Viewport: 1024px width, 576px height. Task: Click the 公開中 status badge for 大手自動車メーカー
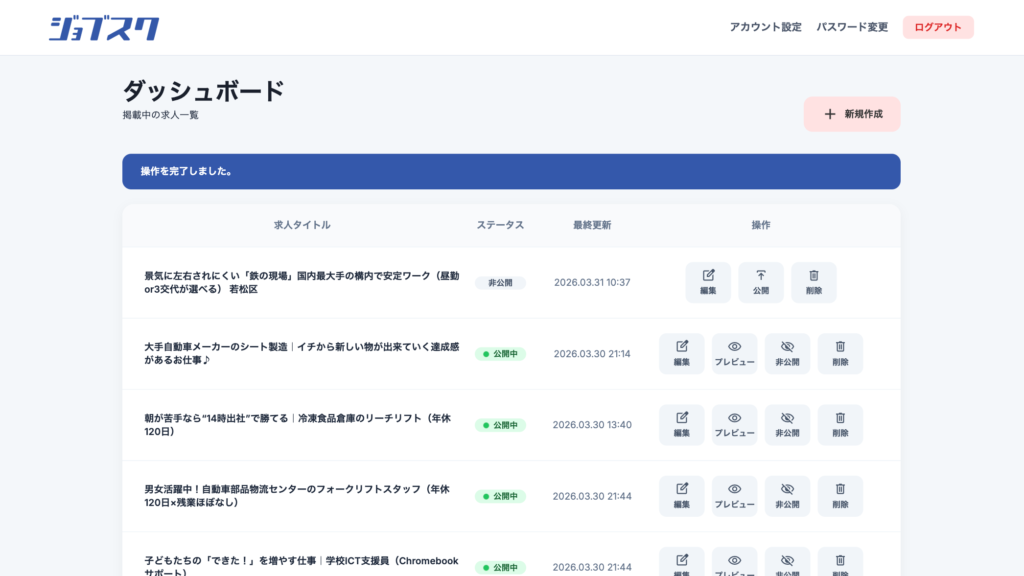(500, 354)
